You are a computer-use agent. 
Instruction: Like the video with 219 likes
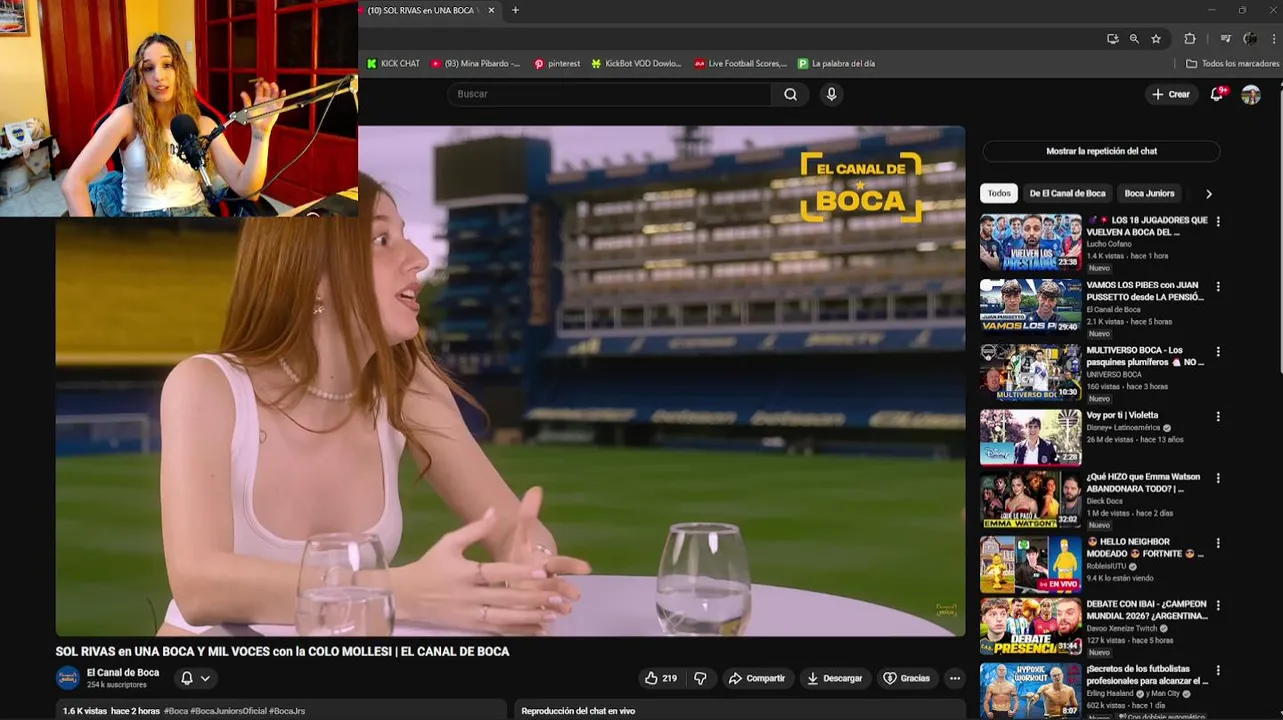pos(660,678)
